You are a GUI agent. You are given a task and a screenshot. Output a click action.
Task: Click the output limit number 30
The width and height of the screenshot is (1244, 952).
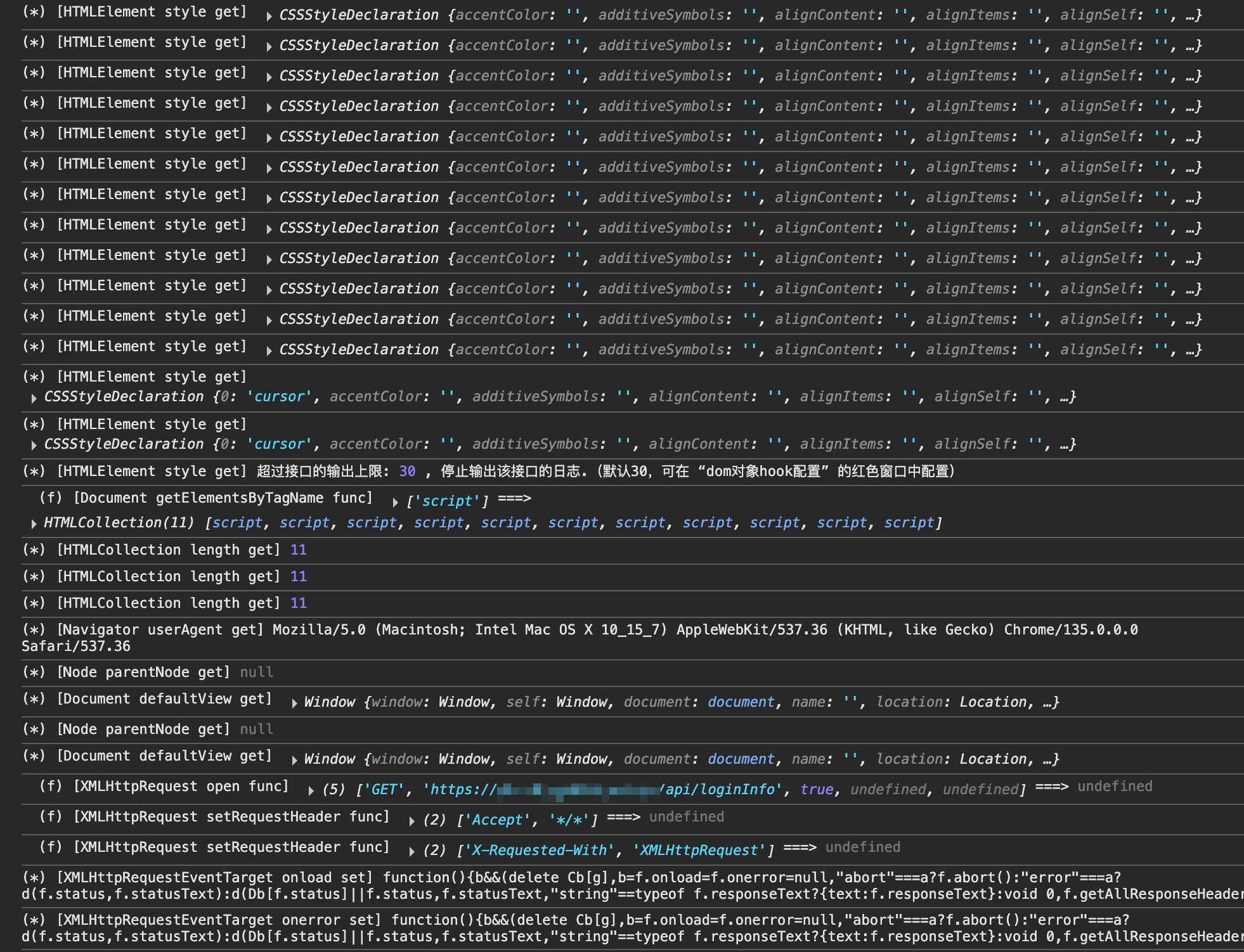(x=407, y=472)
